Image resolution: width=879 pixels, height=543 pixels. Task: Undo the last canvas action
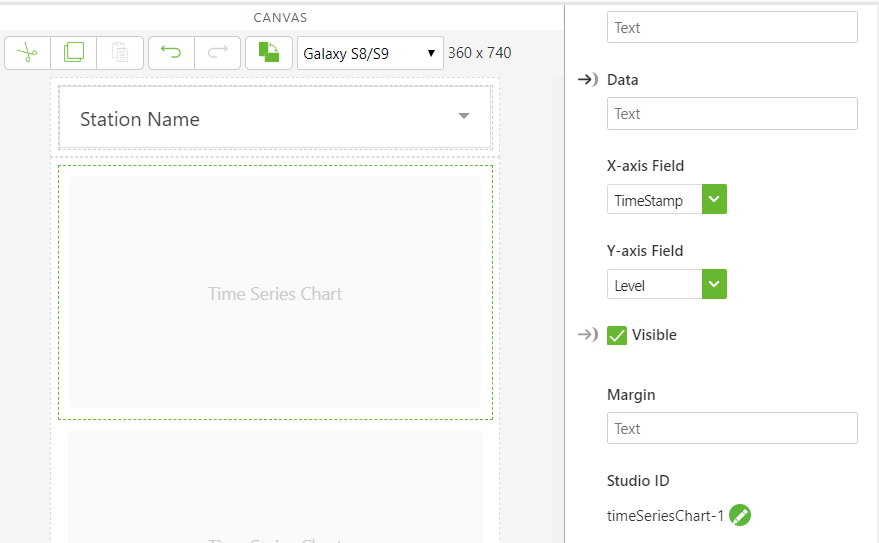point(171,53)
